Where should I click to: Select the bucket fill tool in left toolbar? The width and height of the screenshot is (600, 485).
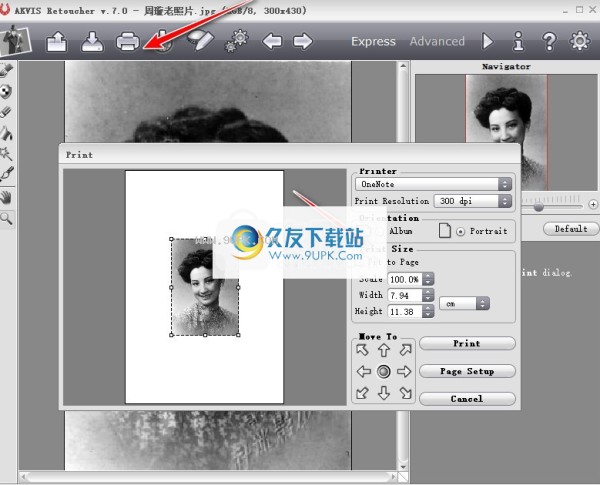coord(6,134)
